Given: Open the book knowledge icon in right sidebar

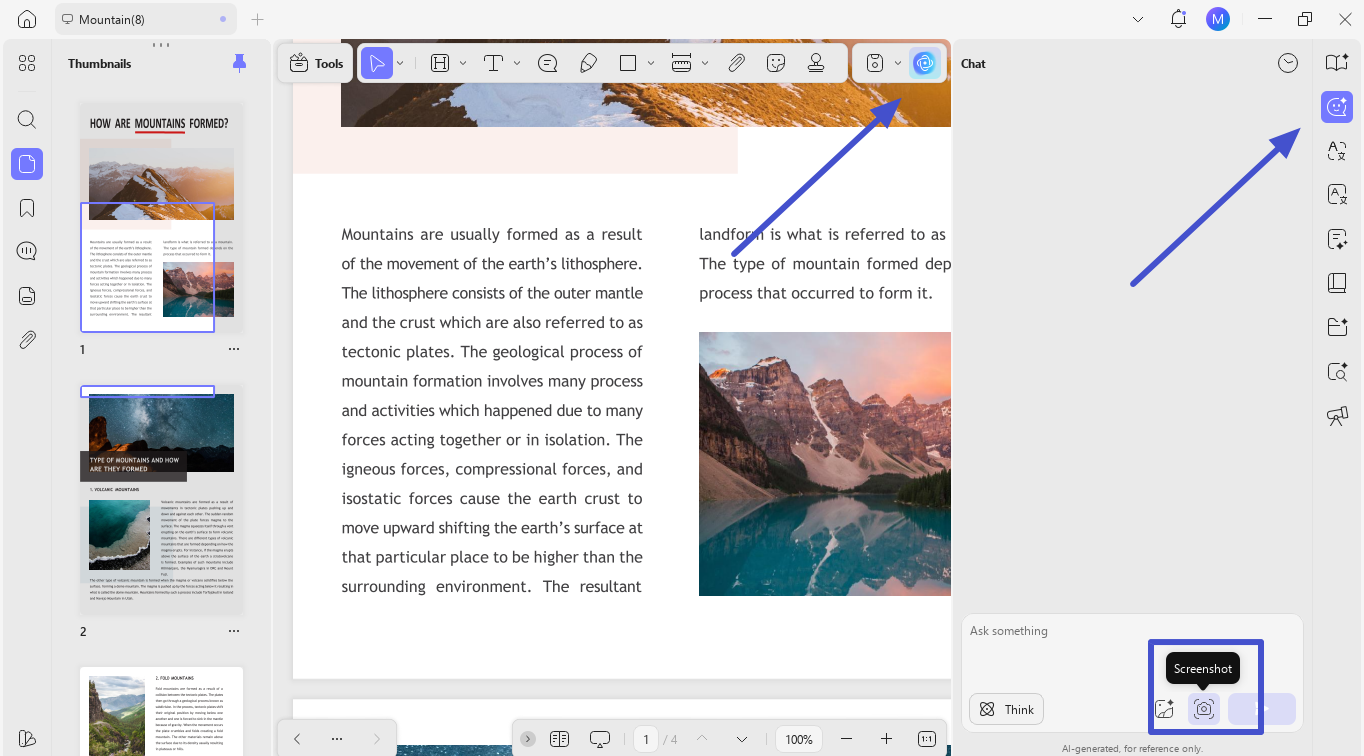Looking at the screenshot, I should tap(1337, 283).
